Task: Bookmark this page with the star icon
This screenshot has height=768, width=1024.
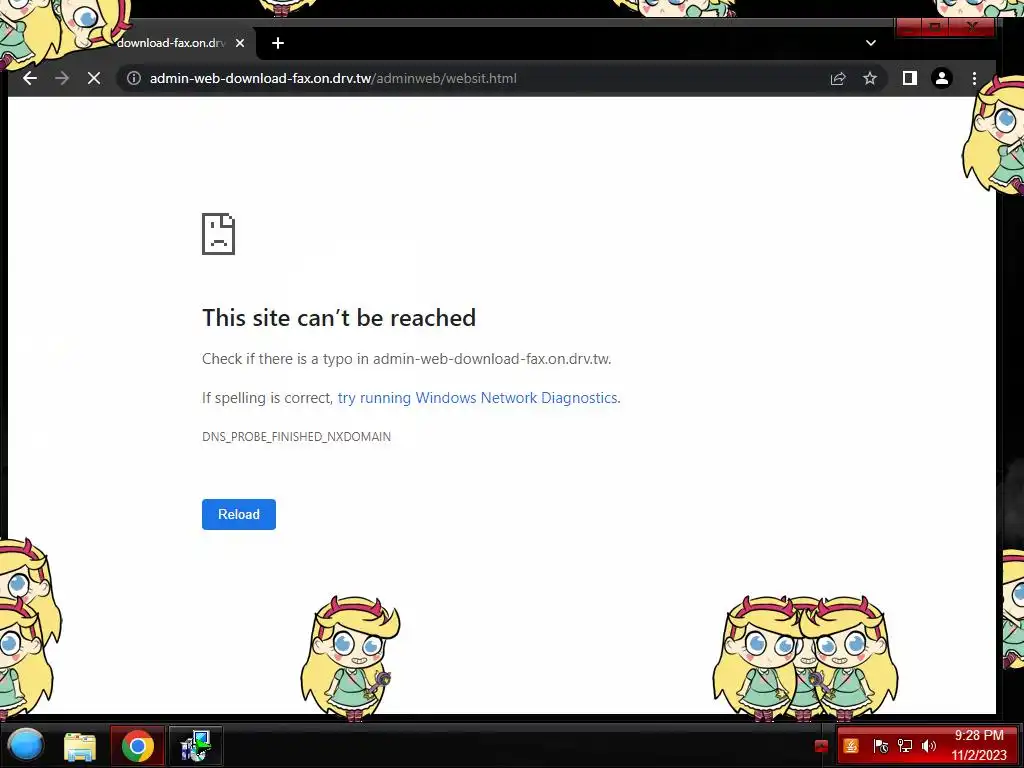Action: tap(870, 78)
